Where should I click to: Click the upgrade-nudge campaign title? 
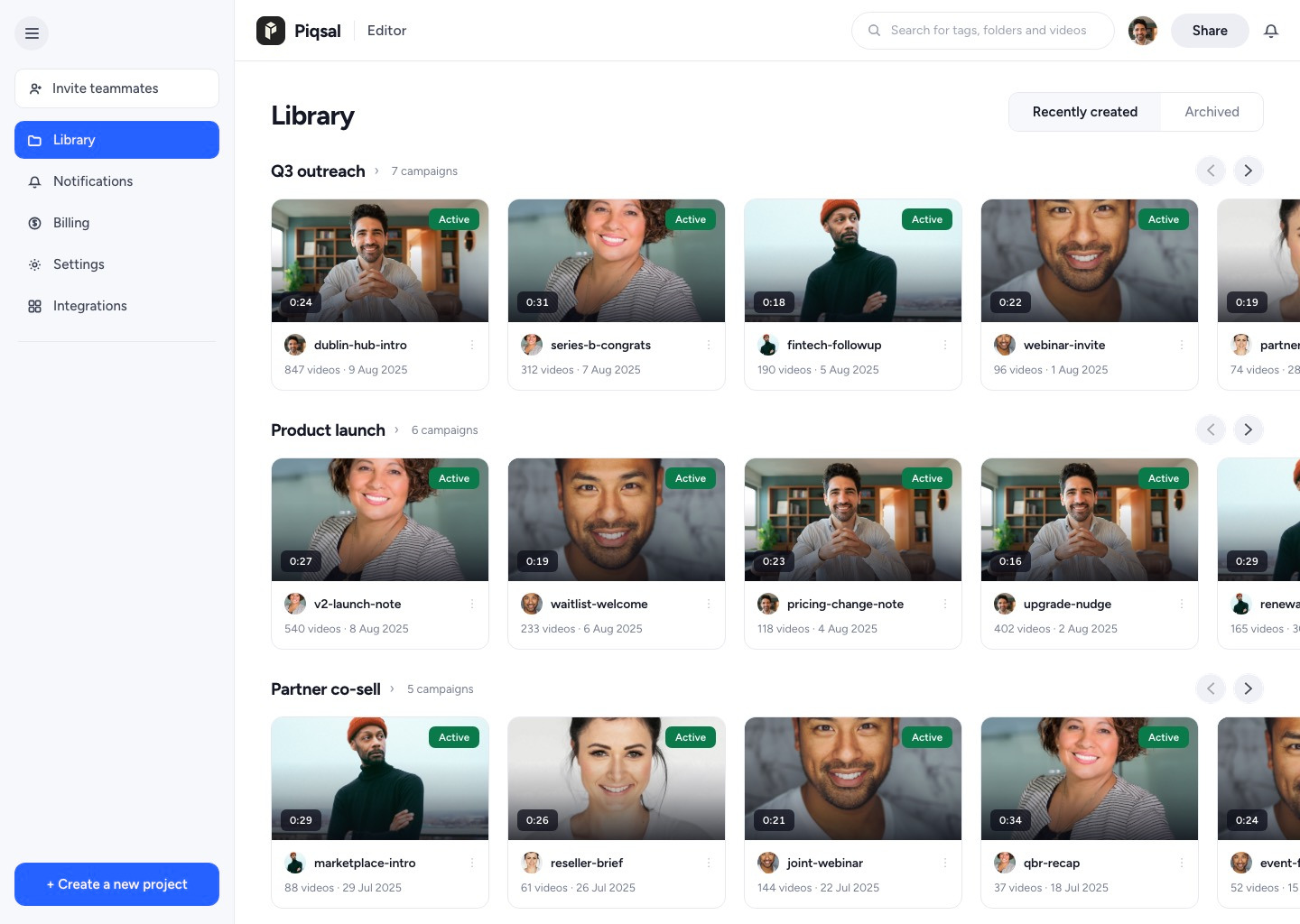(x=1067, y=604)
